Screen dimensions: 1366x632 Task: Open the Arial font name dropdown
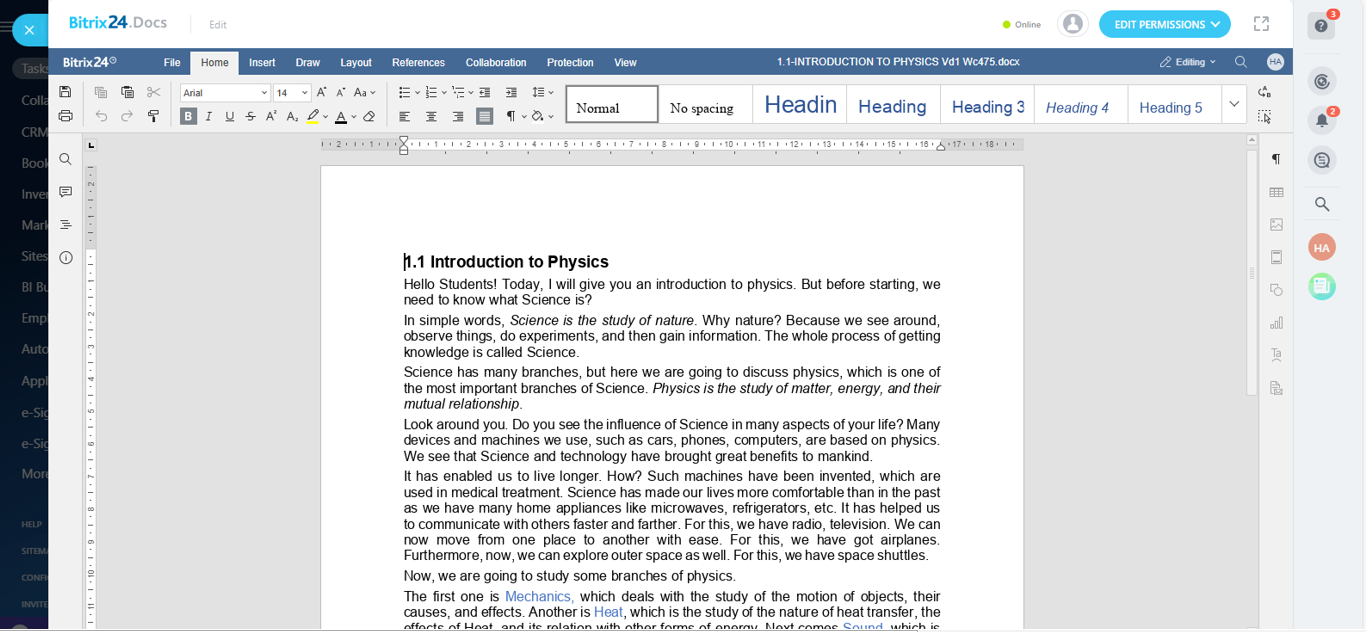point(264,93)
